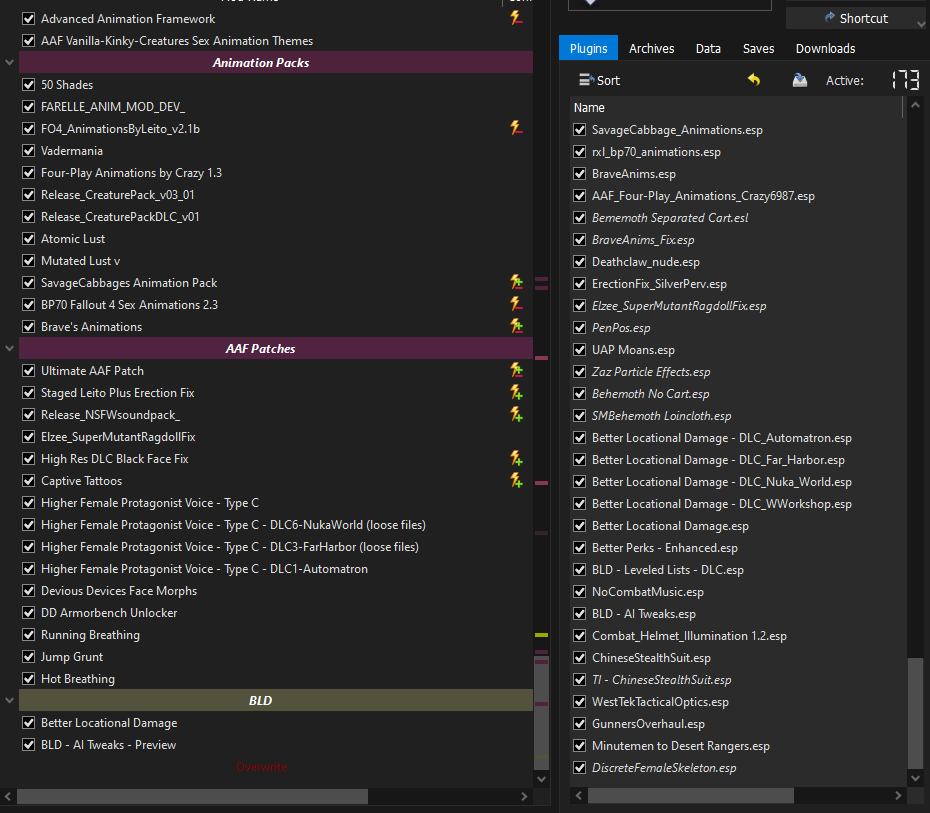
Task: Switch to the Archives tab
Action: point(651,48)
